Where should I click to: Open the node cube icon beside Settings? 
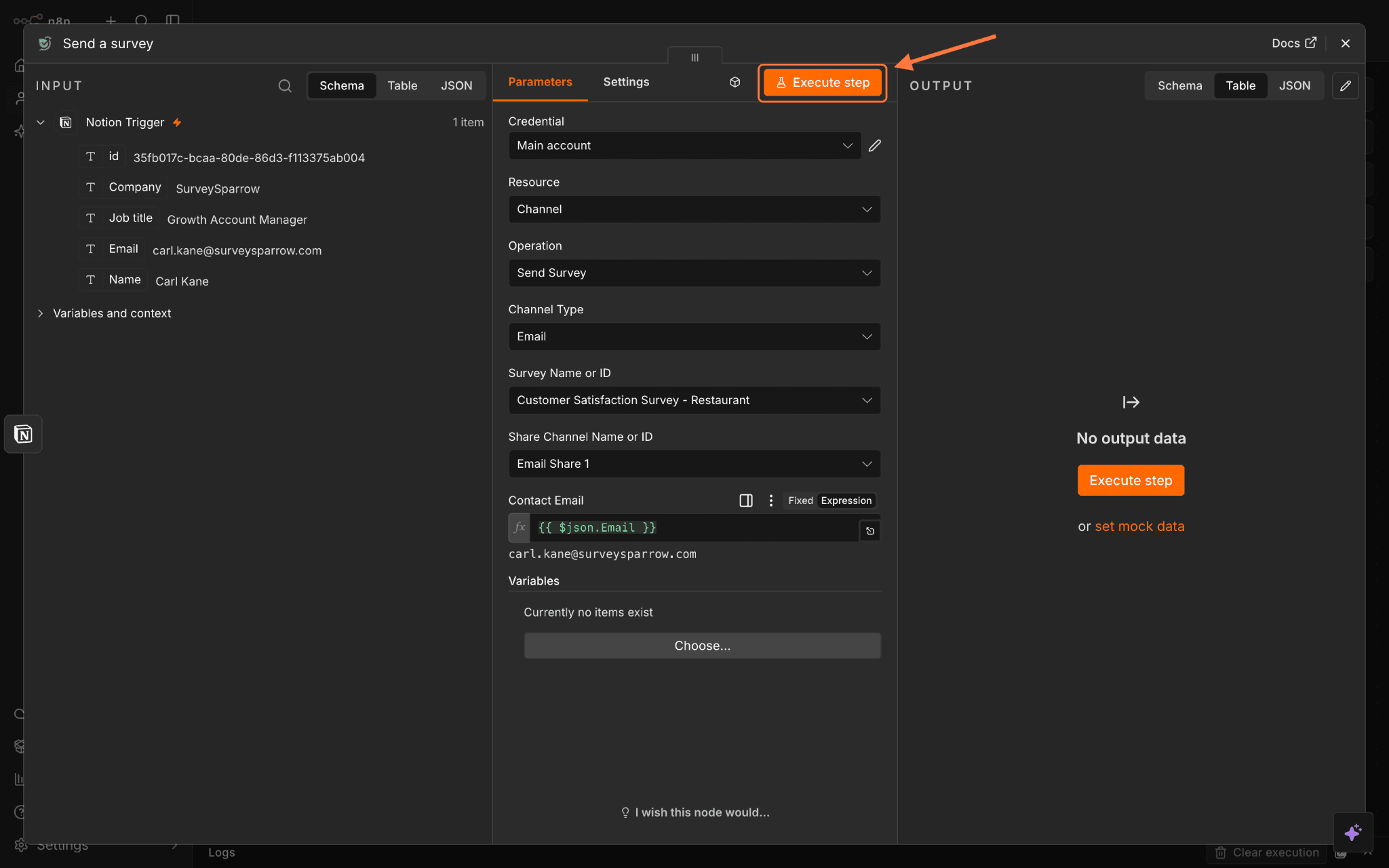(735, 82)
